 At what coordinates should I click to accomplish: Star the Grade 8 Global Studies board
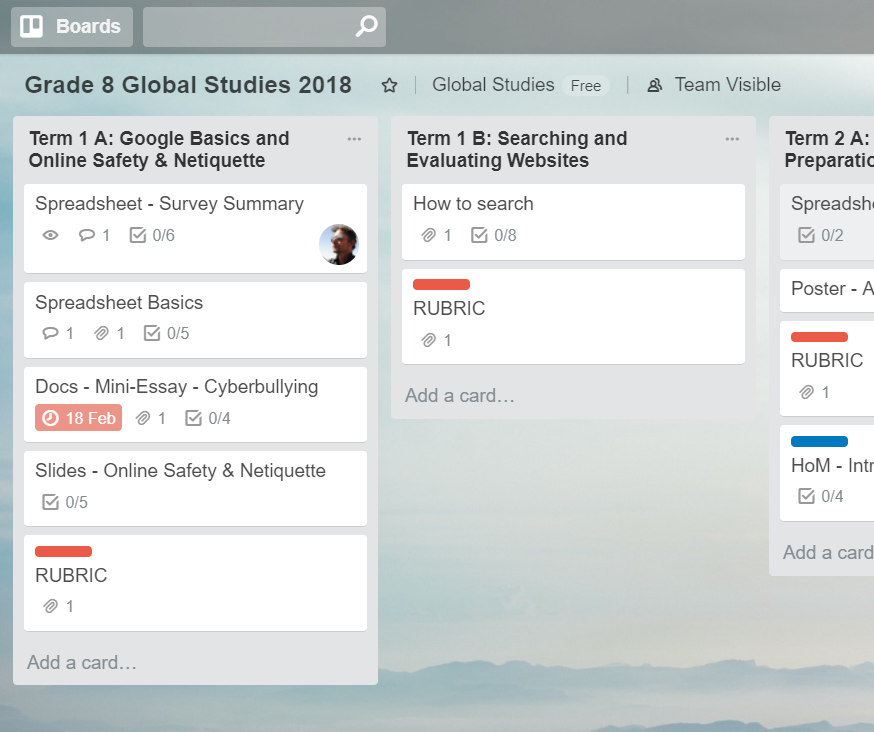click(x=390, y=86)
